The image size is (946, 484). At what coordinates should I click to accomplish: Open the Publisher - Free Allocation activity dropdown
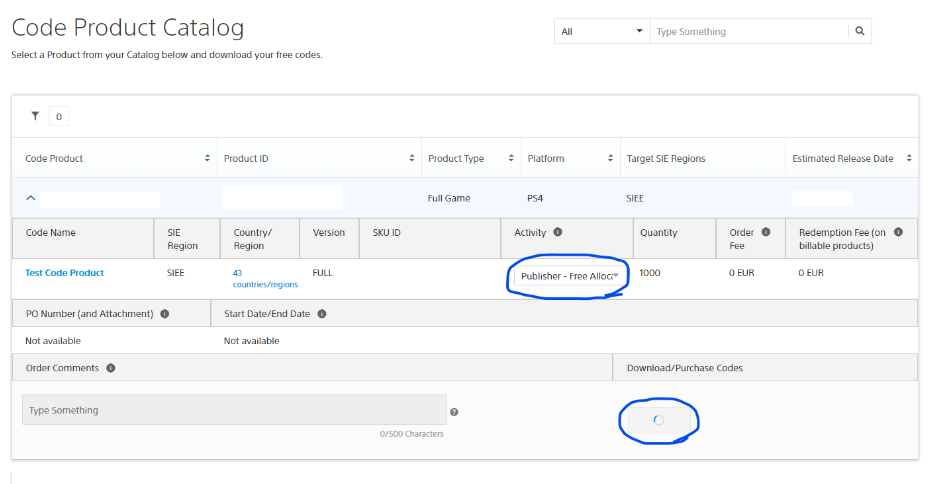pos(570,276)
